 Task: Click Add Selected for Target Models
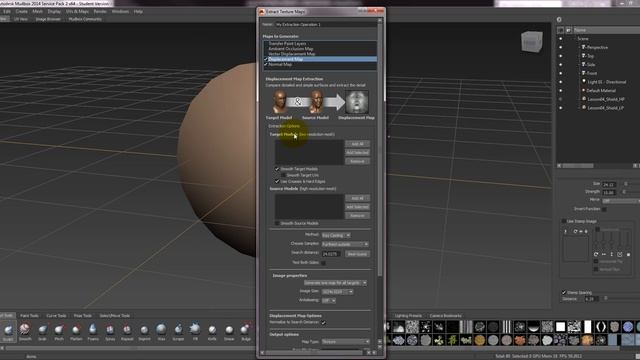357,153
